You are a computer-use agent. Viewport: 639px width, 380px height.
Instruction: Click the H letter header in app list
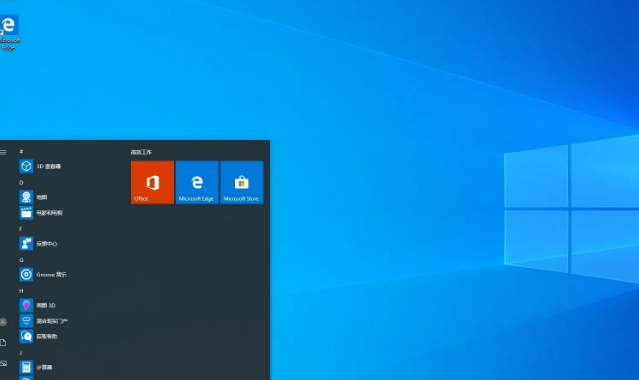tap(21, 291)
